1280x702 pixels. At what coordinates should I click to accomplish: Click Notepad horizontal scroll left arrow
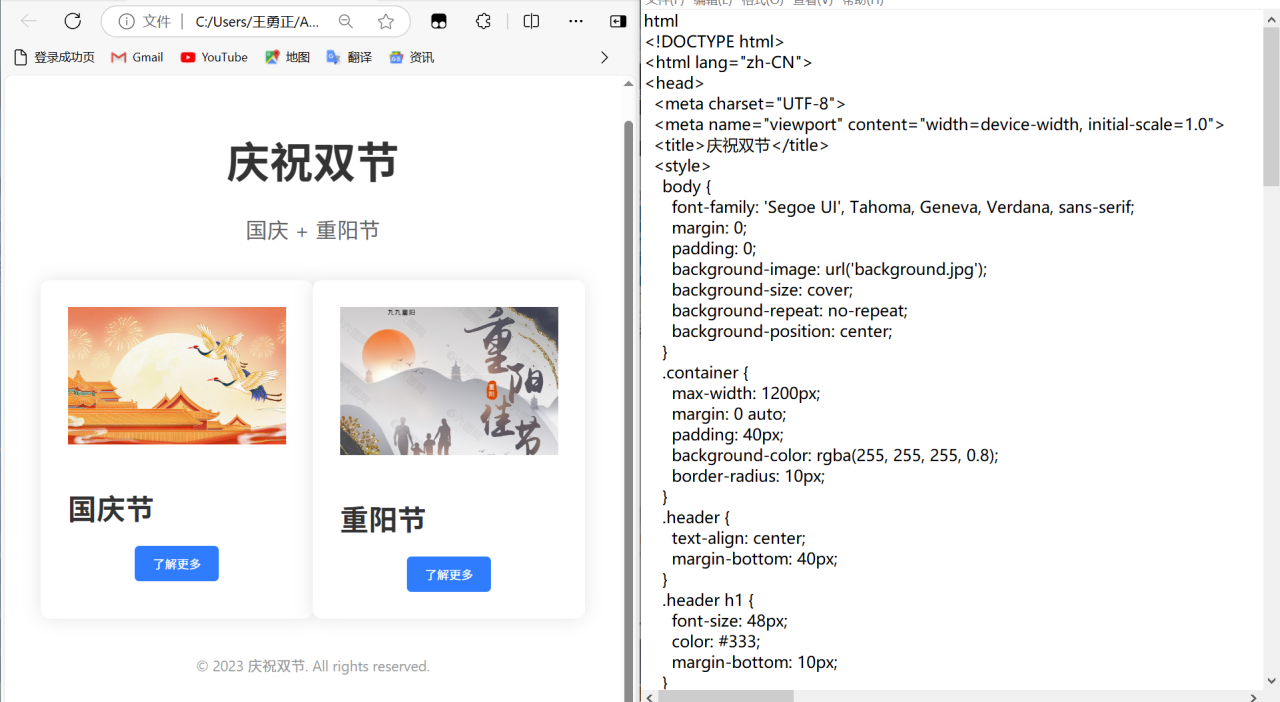[649, 696]
